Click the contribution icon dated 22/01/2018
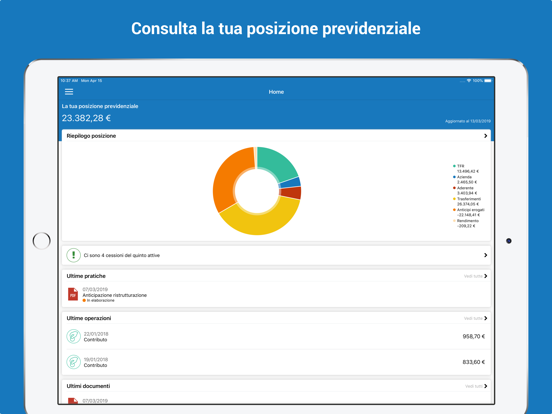Viewport: 552px width, 414px height. 74,336
